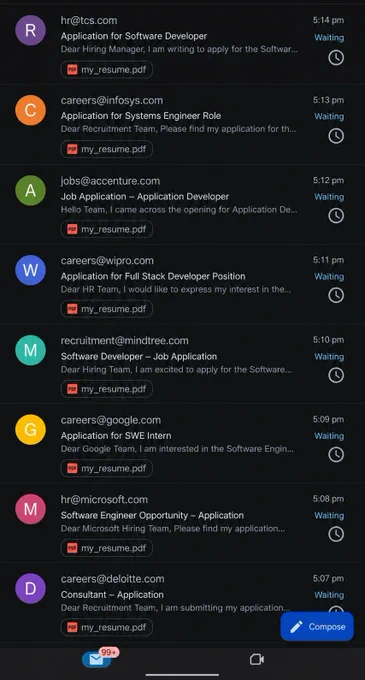Click the Waiting status on hr@tcs.com email
The image size is (365, 680).
[x=329, y=38]
